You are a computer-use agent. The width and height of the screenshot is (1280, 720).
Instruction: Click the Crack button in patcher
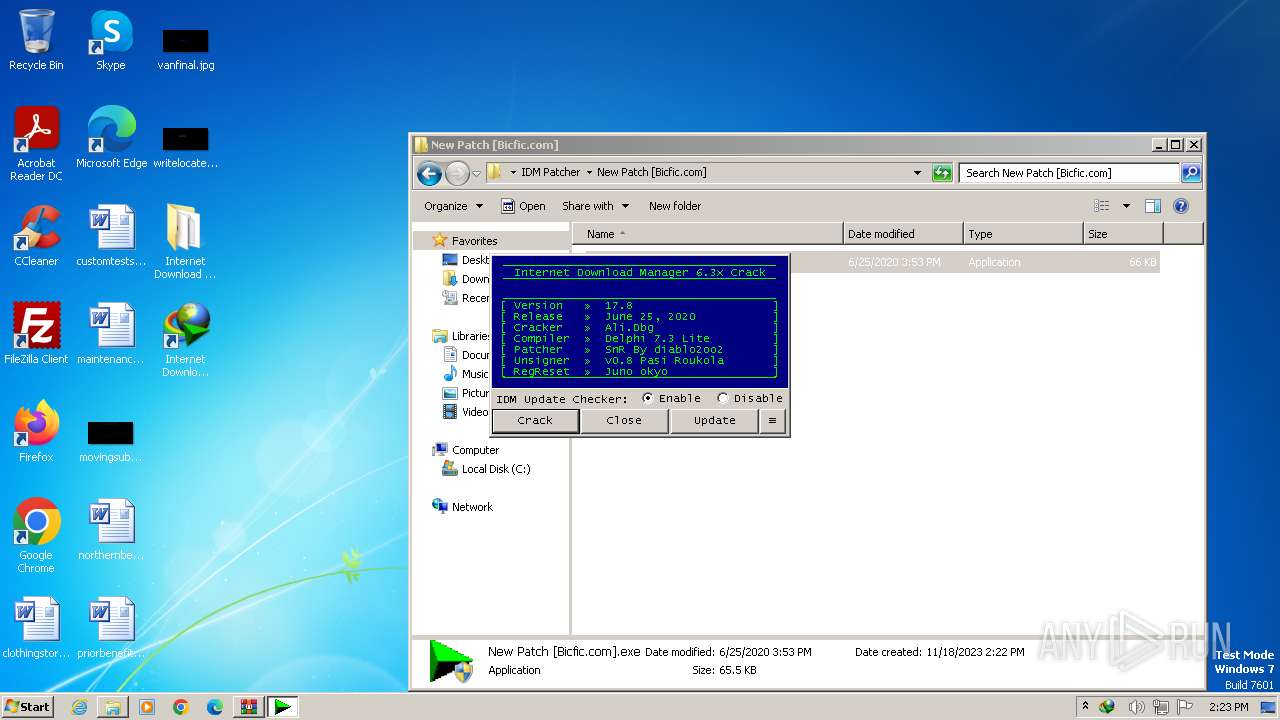[x=535, y=421]
